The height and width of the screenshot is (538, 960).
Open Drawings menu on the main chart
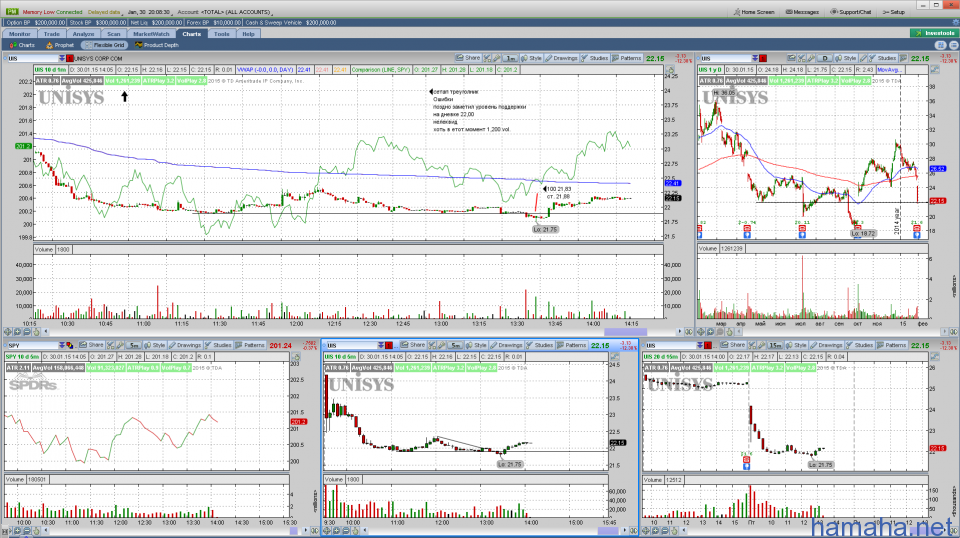click(561, 58)
